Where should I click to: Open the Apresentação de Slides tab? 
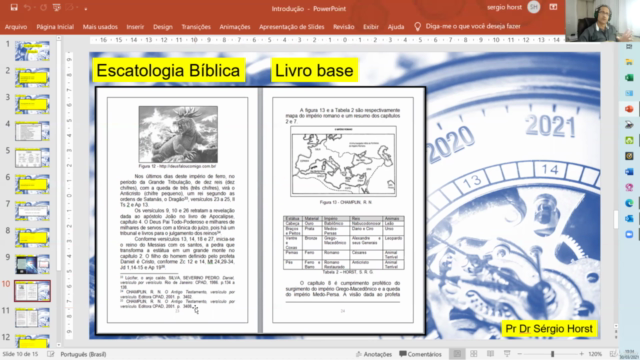coord(291,27)
